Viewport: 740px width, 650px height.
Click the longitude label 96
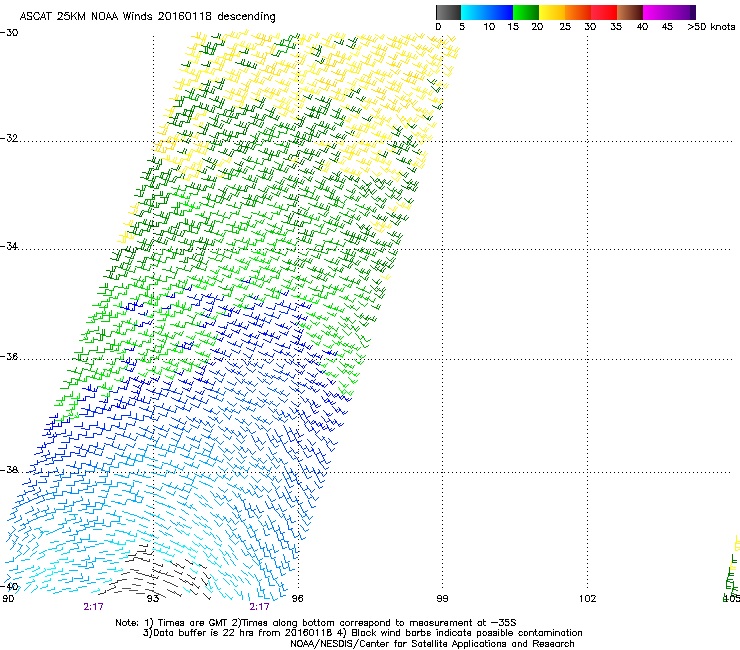coord(297,599)
